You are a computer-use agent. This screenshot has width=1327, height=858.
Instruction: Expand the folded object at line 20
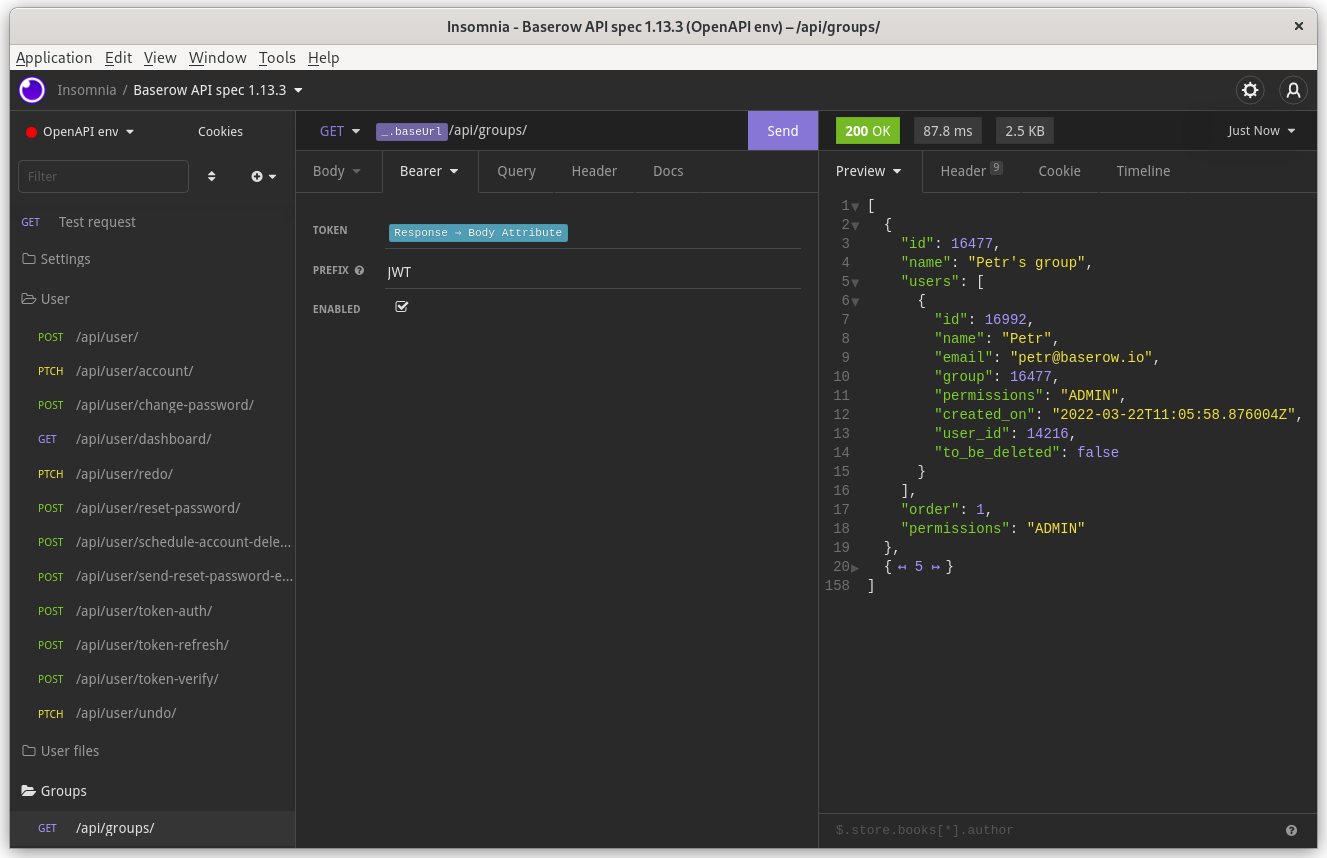(855, 567)
